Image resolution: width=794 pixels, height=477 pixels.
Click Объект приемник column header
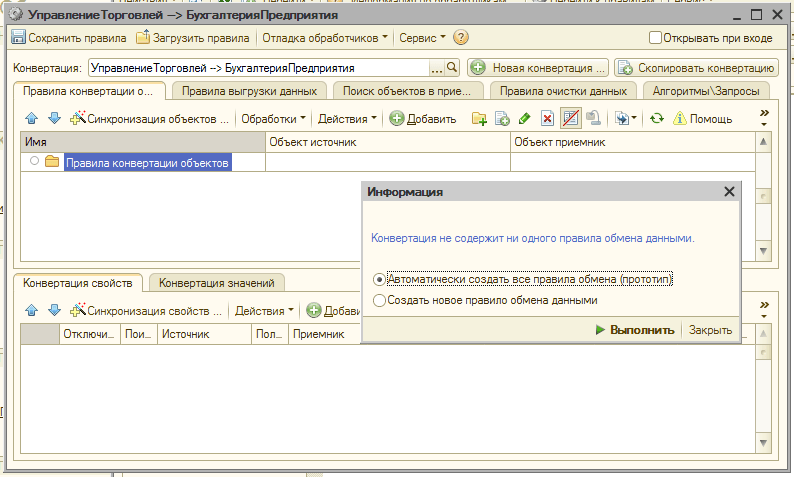[x=632, y=142]
